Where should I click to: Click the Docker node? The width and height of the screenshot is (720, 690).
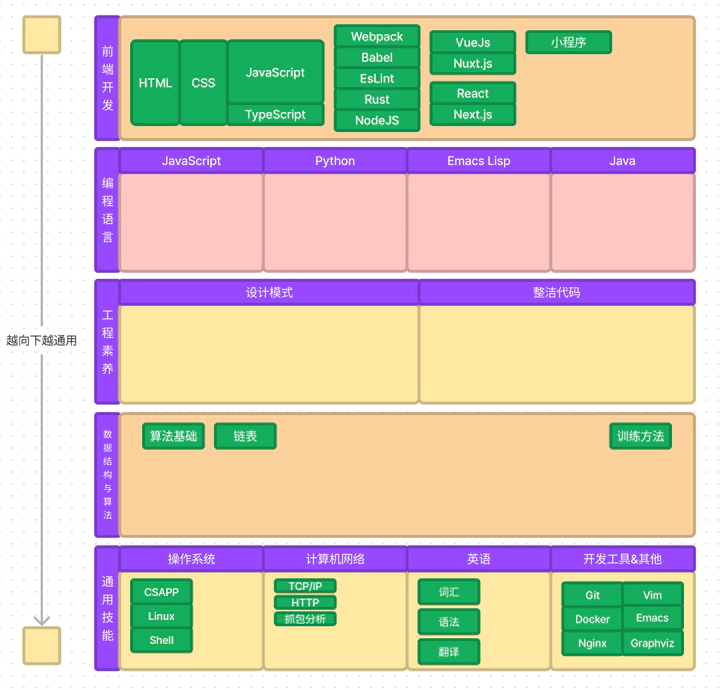pyautogui.click(x=592, y=619)
